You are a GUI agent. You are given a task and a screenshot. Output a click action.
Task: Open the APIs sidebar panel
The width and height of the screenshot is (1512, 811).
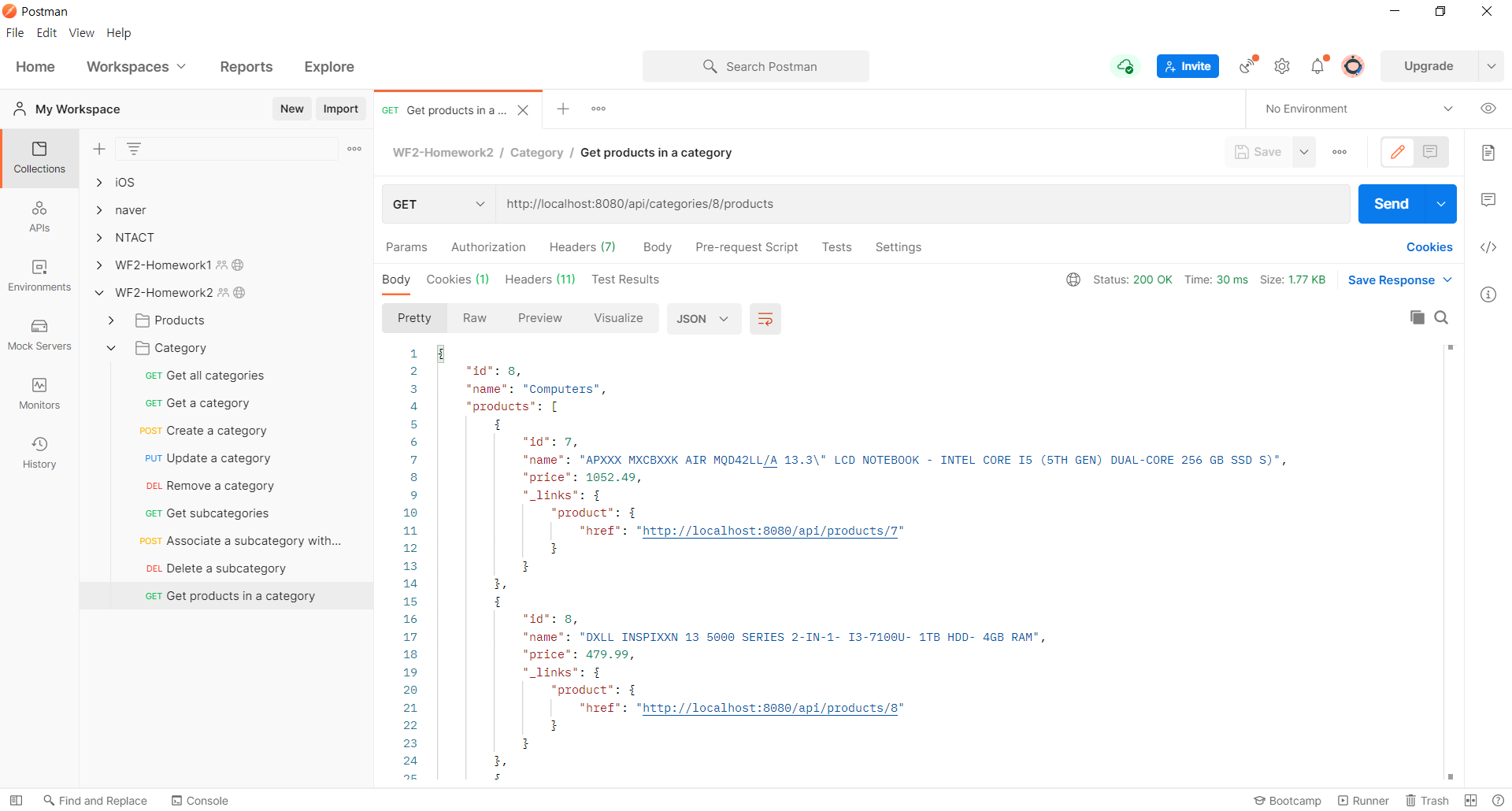pyautogui.click(x=39, y=217)
